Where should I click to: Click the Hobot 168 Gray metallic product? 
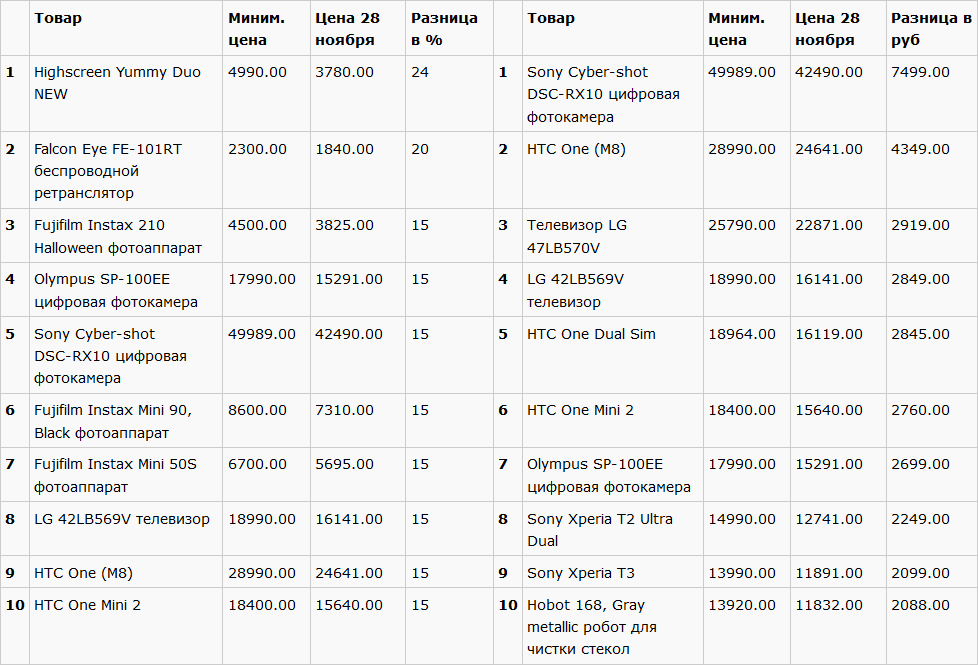[592, 627]
